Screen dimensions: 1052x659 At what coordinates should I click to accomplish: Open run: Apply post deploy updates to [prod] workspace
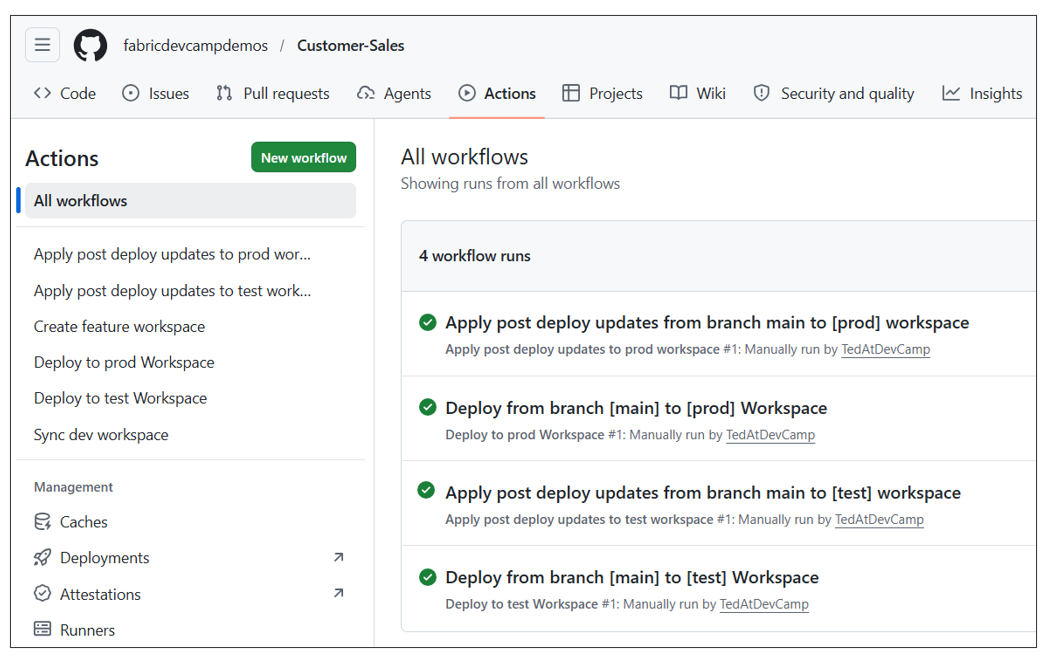(x=707, y=323)
